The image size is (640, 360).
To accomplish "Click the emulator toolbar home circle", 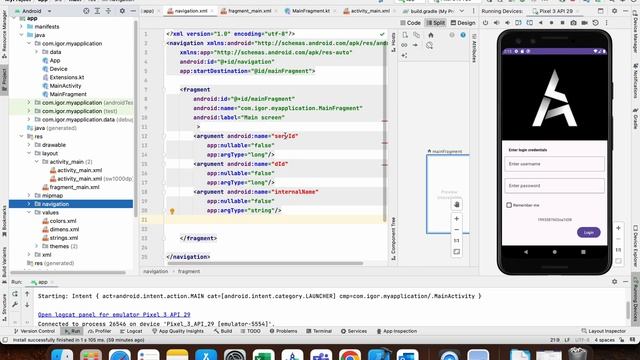I will [x=551, y=23].
